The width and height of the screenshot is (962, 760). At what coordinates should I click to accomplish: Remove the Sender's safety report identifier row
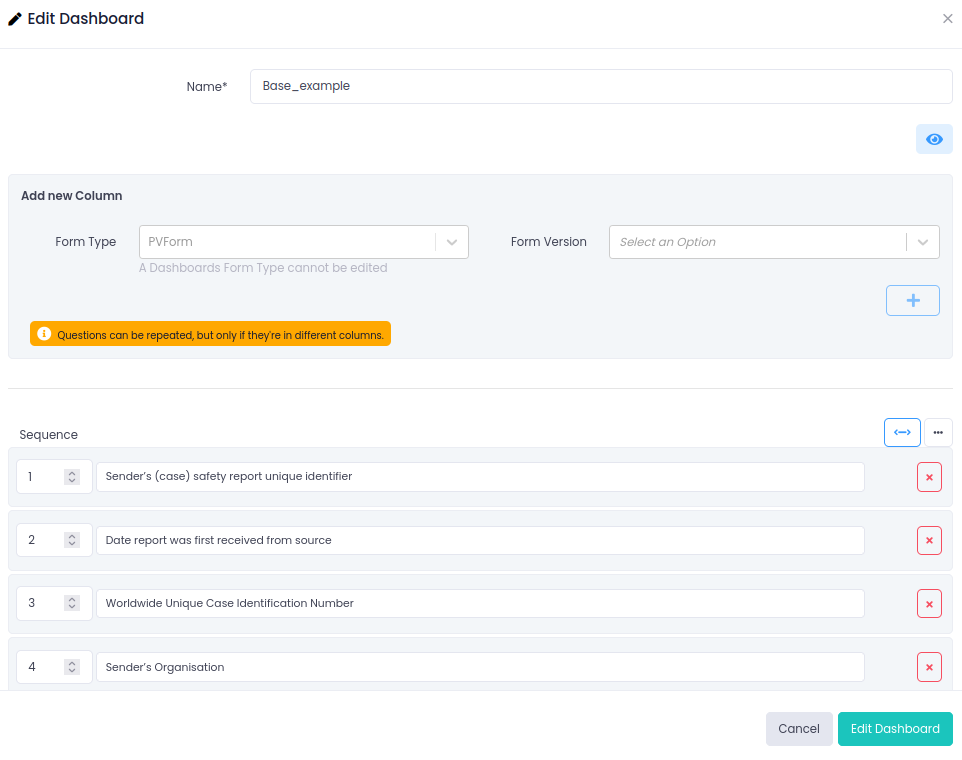pos(929,477)
